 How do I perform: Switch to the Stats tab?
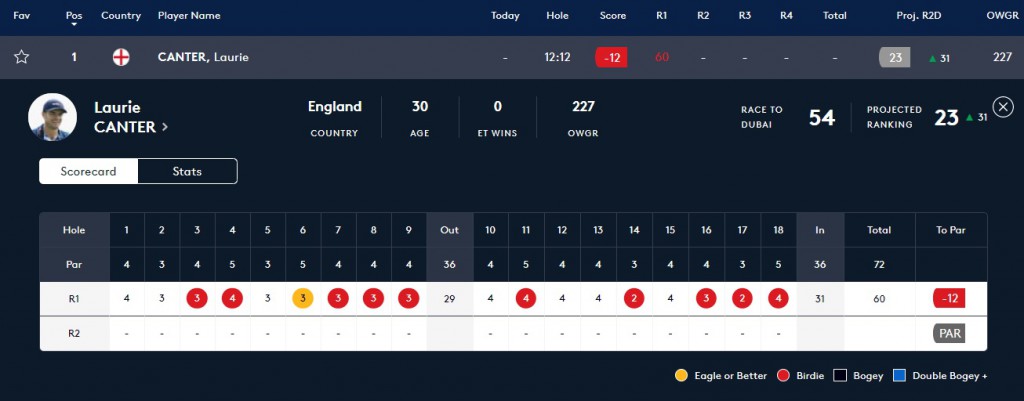pyautogui.click(x=187, y=172)
